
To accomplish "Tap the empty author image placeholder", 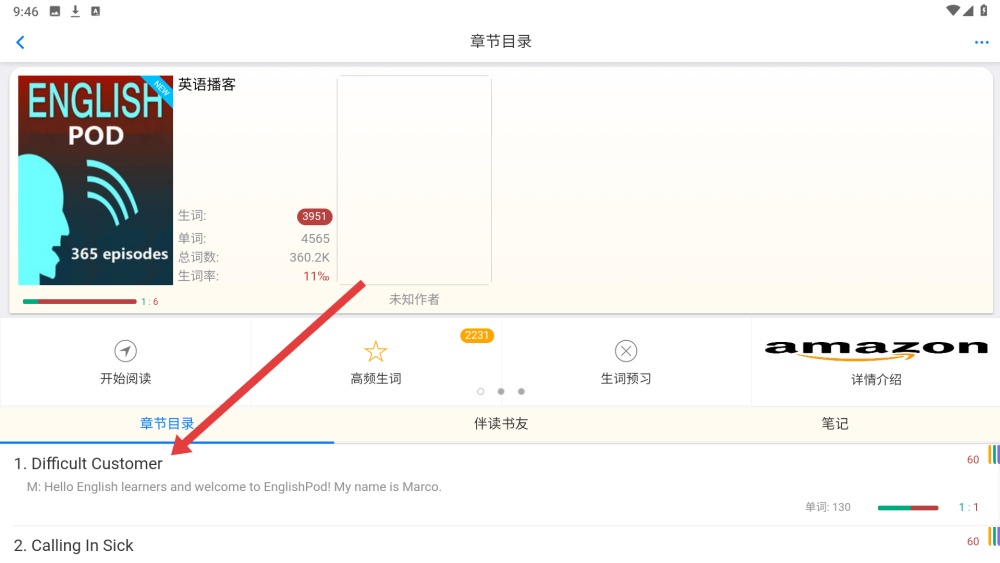I will tap(414, 180).
